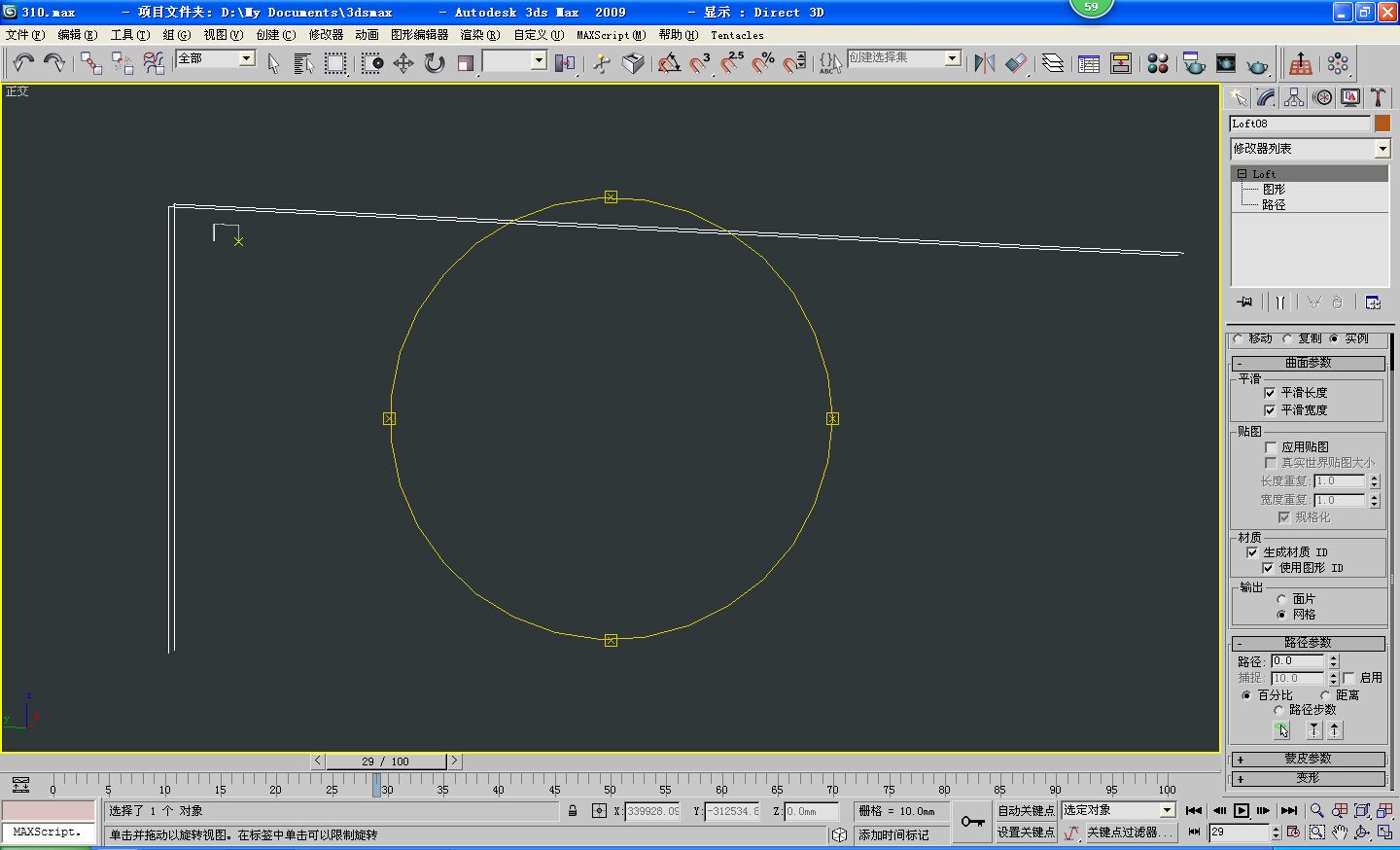1400x850 pixels.
Task: Select the Pan View hand icon
Action: (x=1340, y=832)
